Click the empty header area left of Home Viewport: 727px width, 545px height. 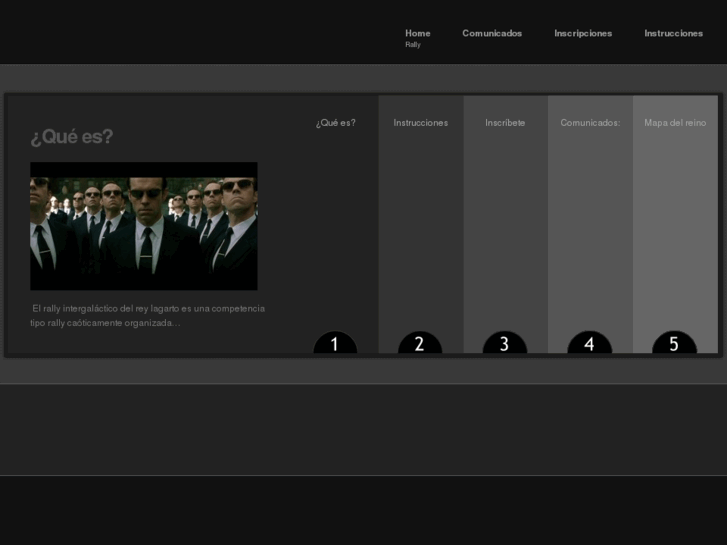click(200, 32)
